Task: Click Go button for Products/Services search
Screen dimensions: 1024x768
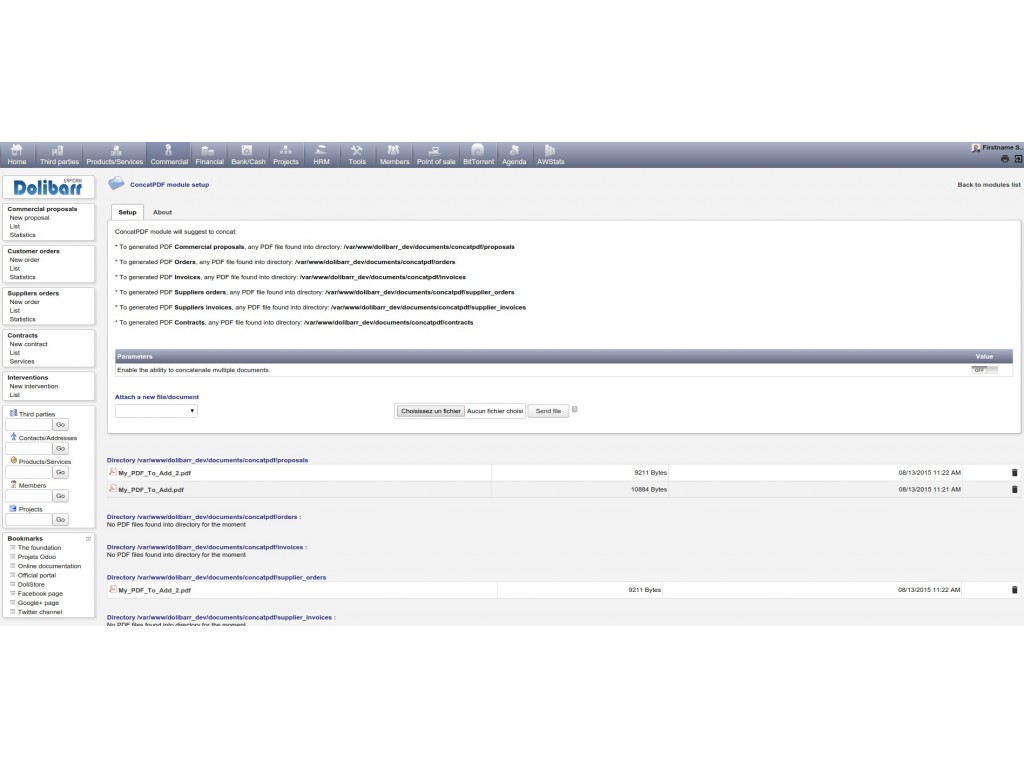Action: tap(61, 472)
